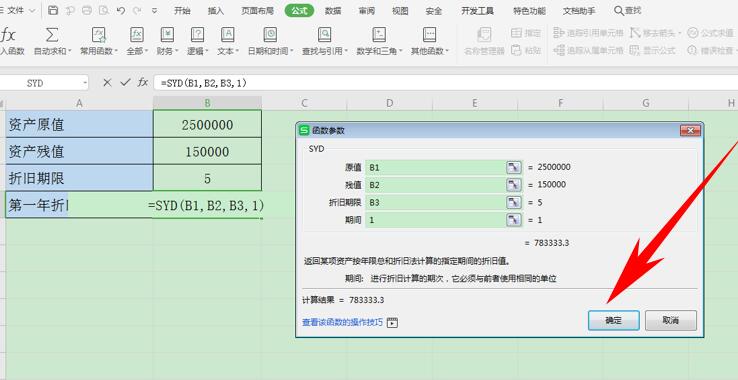Click the 原值 input field containing B1
Image resolution: width=738 pixels, height=380 pixels.
point(436,167)
